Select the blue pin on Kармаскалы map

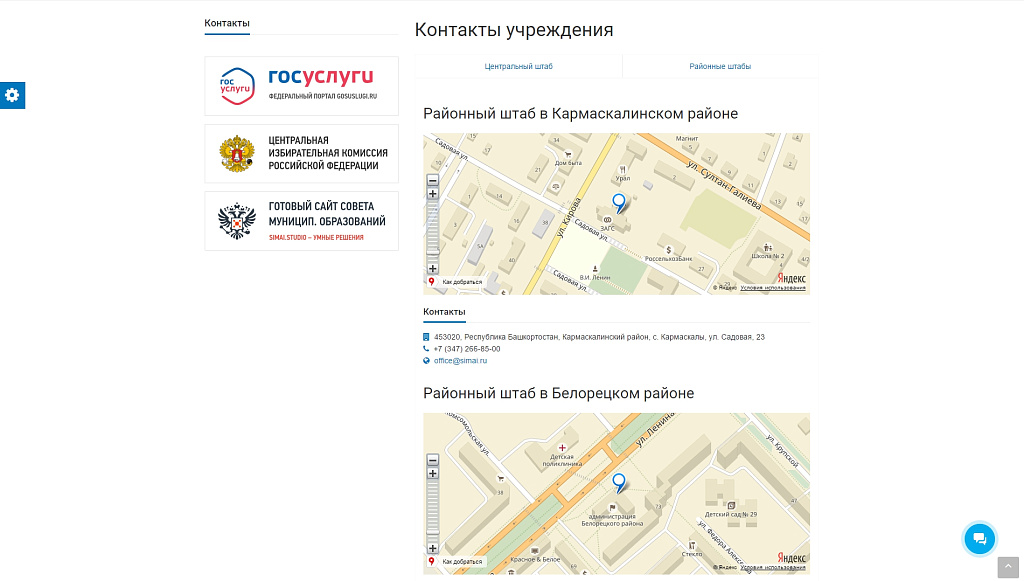pyautogui.click(x=618, y=200)
